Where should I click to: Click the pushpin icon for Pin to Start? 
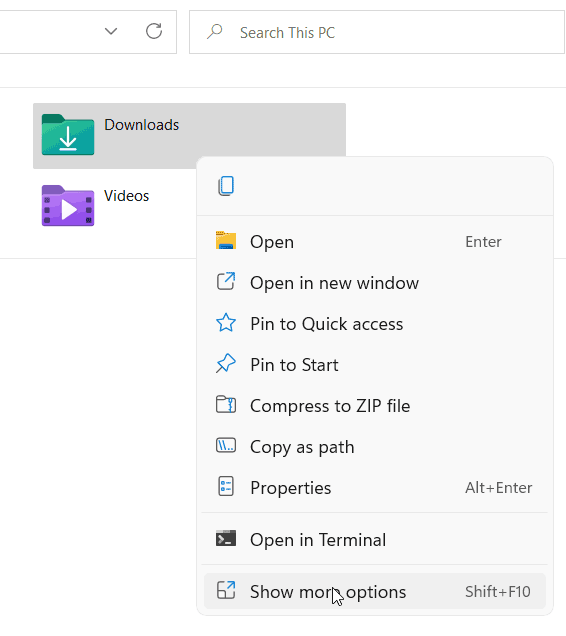(x=226, y=364)
